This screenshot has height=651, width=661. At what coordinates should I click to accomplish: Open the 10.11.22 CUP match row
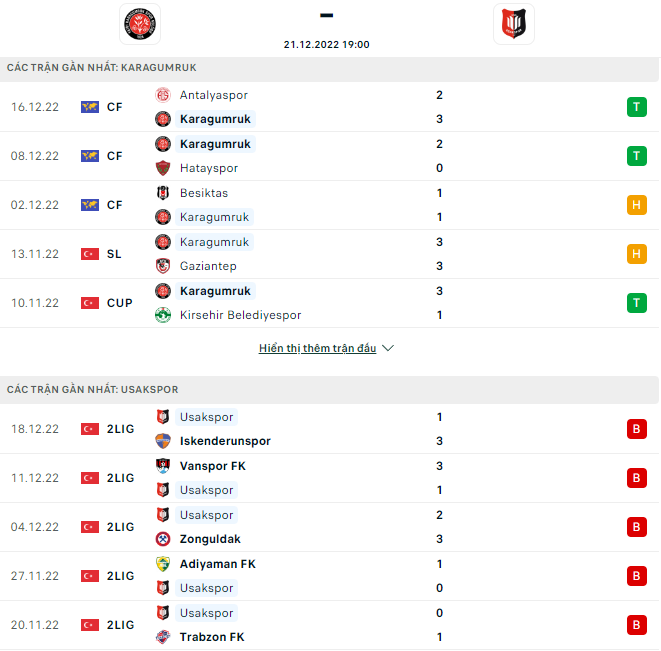[329, 303]
